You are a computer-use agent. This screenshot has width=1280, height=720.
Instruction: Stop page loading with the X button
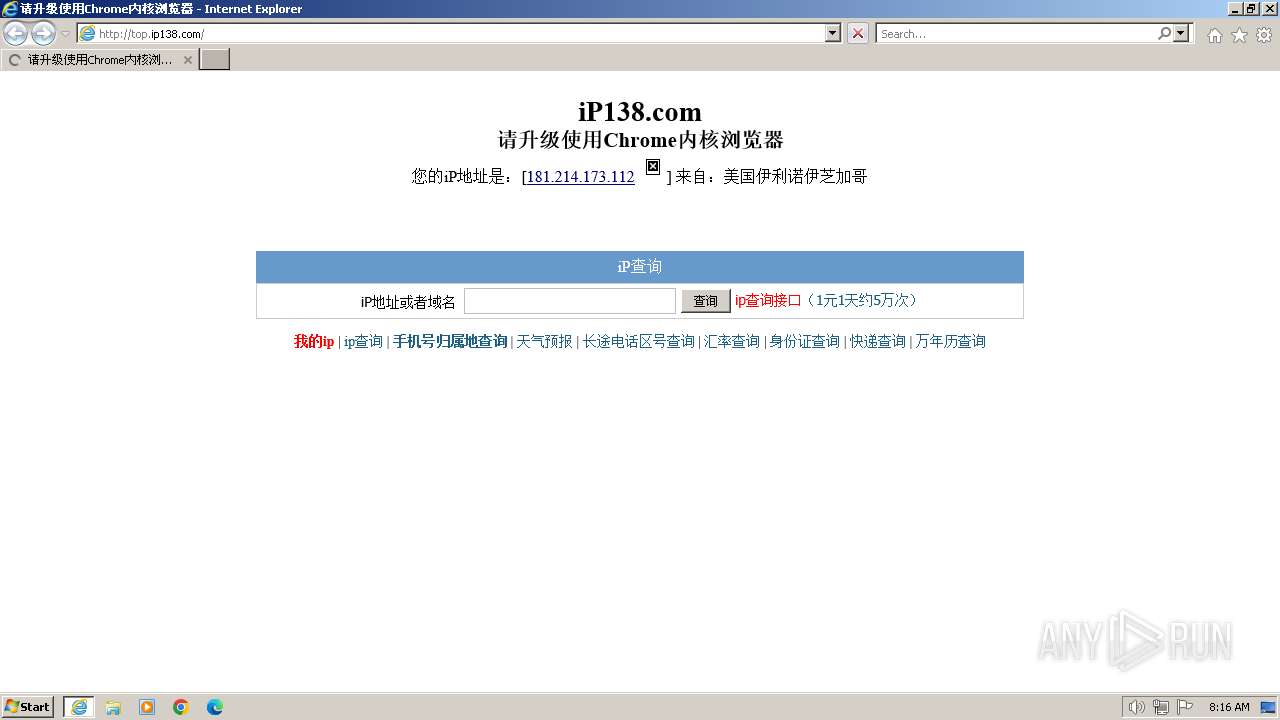click(858, 34)
